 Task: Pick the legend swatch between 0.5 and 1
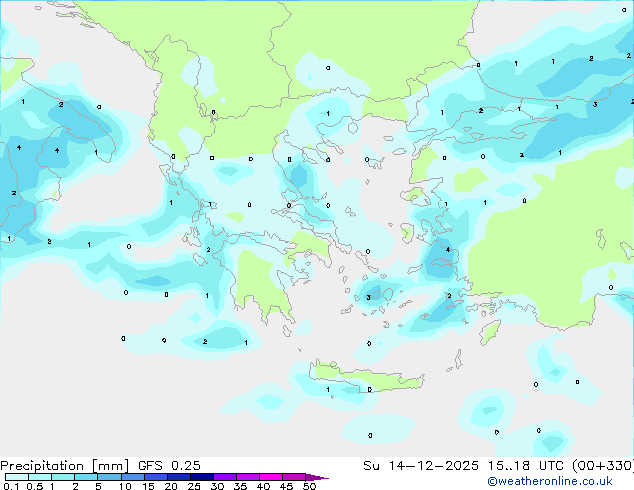[x=40, y=477]
